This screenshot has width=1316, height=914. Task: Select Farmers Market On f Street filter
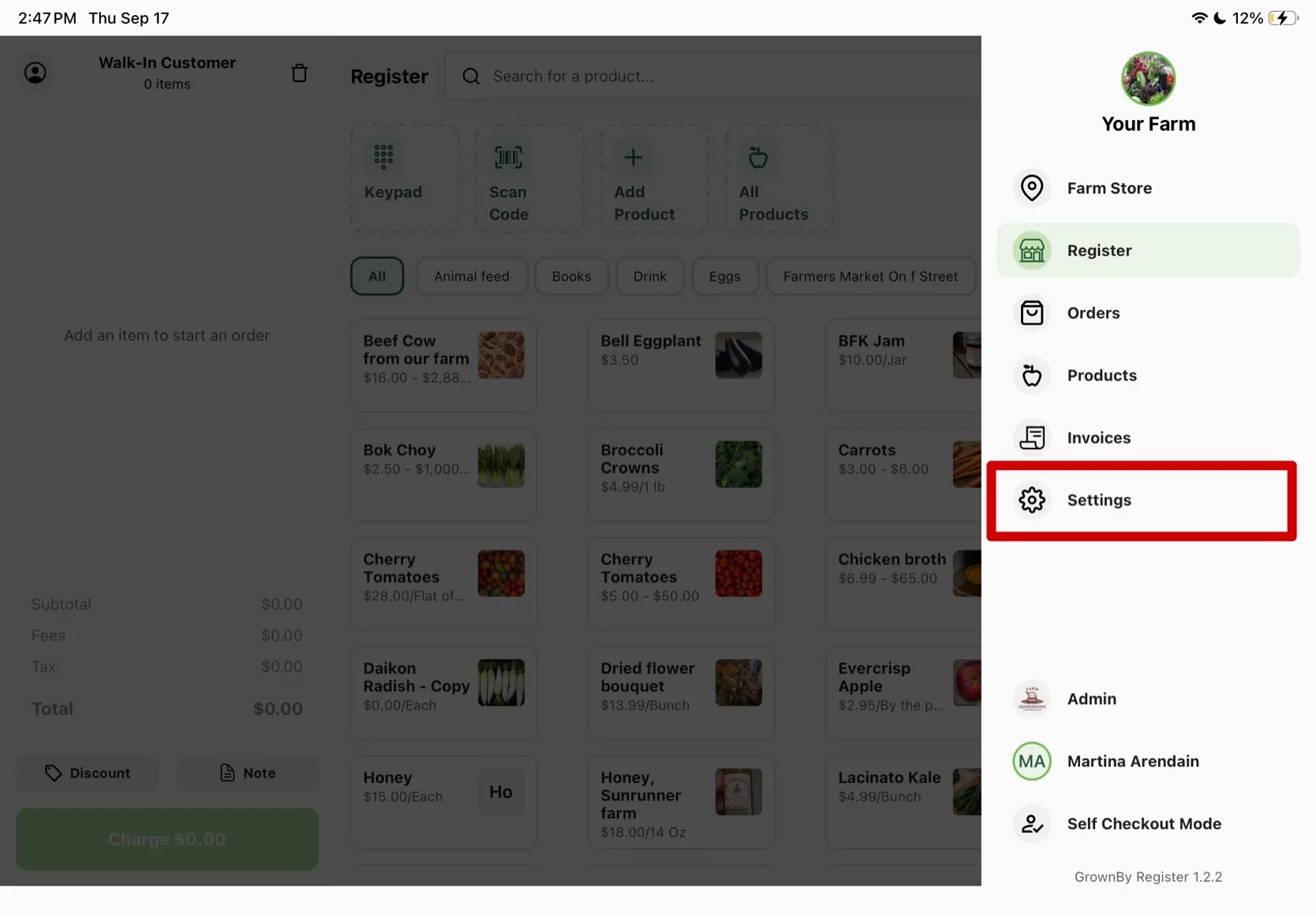(870, 276)
